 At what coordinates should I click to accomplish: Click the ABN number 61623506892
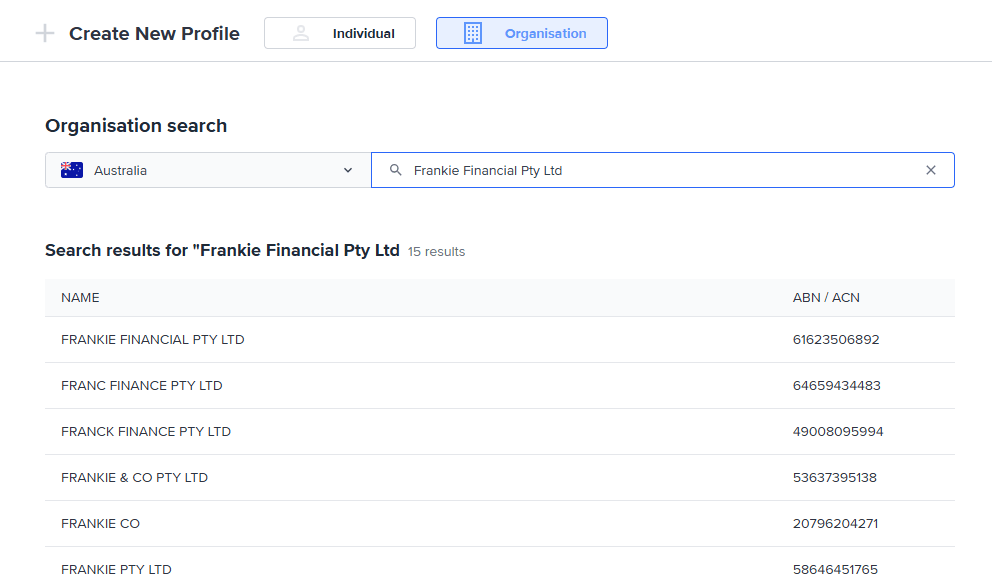[836, 339]
